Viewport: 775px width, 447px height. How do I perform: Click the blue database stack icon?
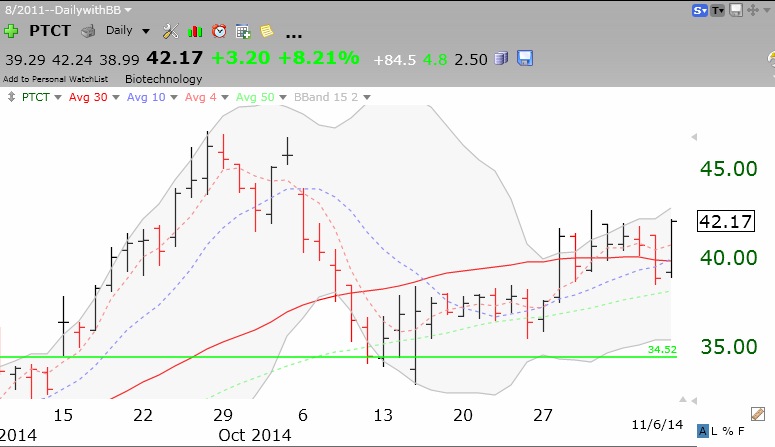pos(501,58)
